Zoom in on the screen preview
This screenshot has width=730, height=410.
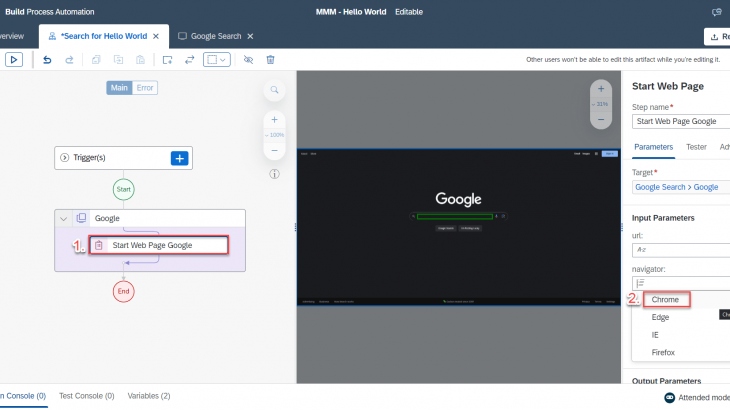[x=601, y=88]
